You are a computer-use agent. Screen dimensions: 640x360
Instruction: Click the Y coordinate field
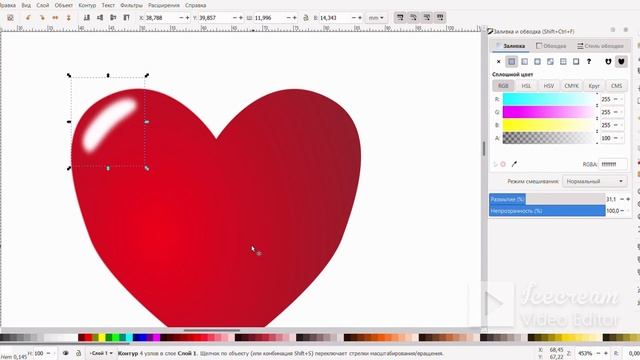coord(215,18)
